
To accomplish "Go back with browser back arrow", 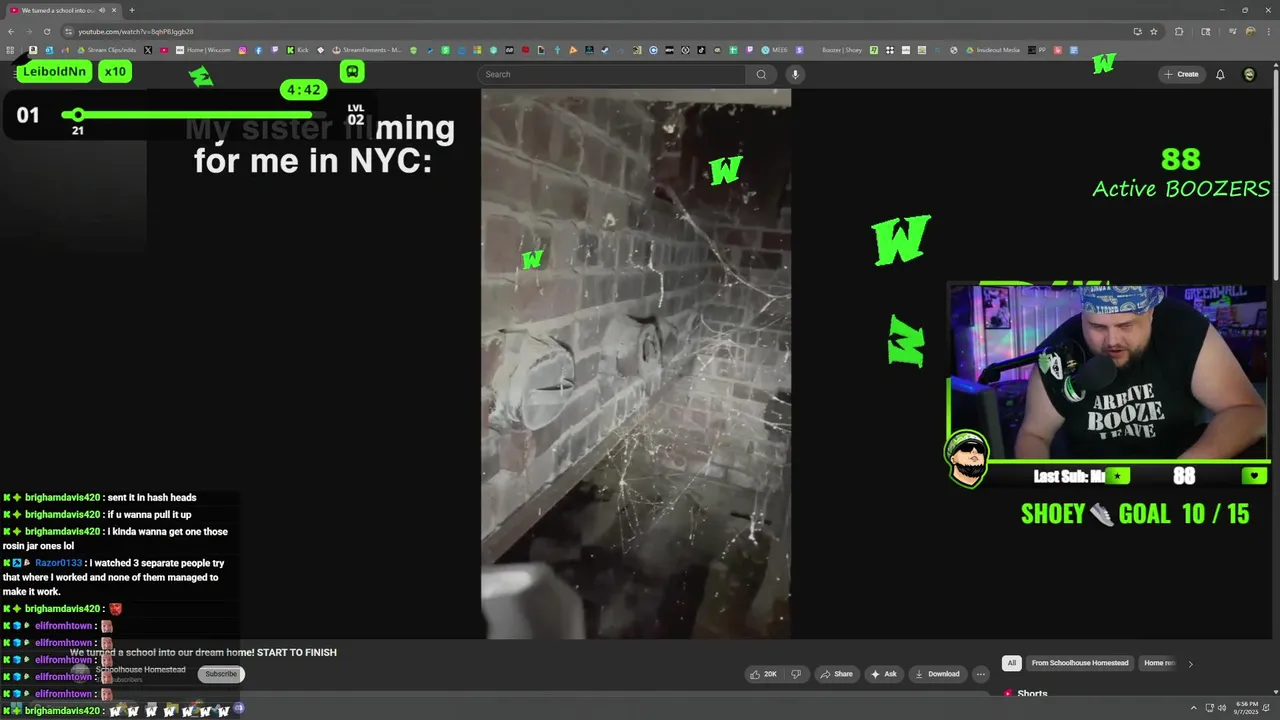I will tap(11, 31).
